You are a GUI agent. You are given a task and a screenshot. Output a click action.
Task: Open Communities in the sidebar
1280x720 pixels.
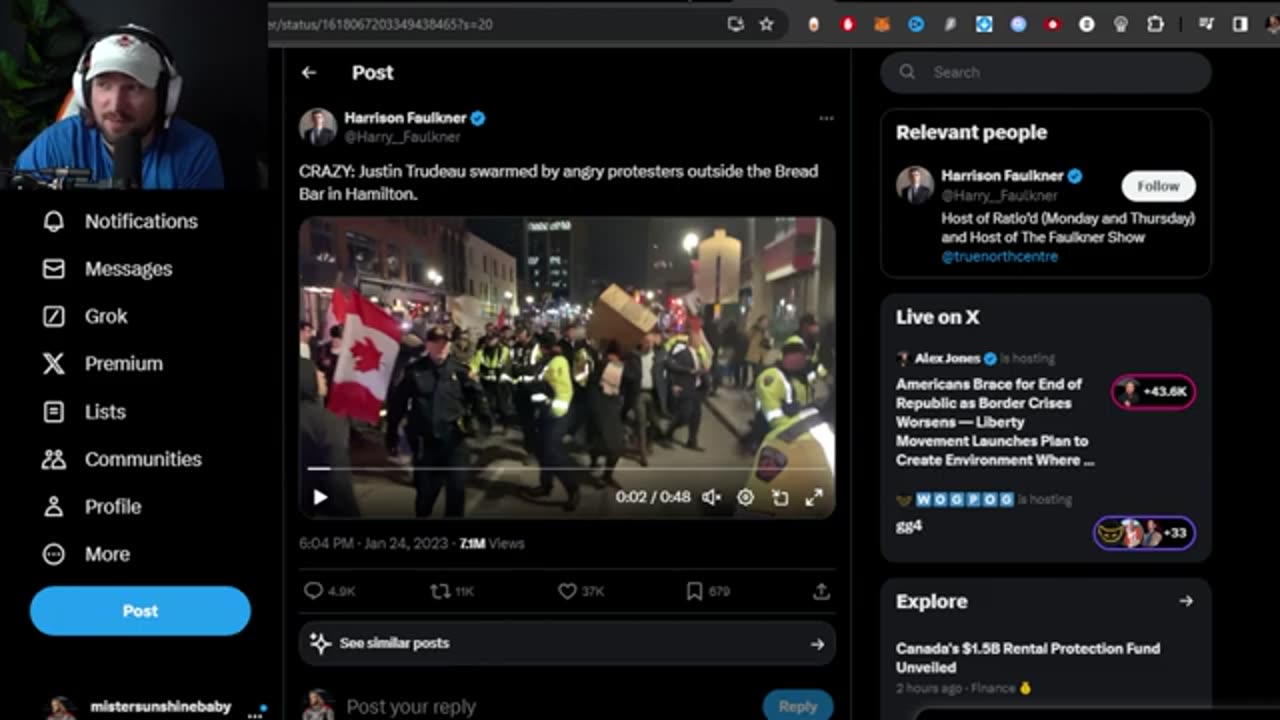tap(122, 459)
